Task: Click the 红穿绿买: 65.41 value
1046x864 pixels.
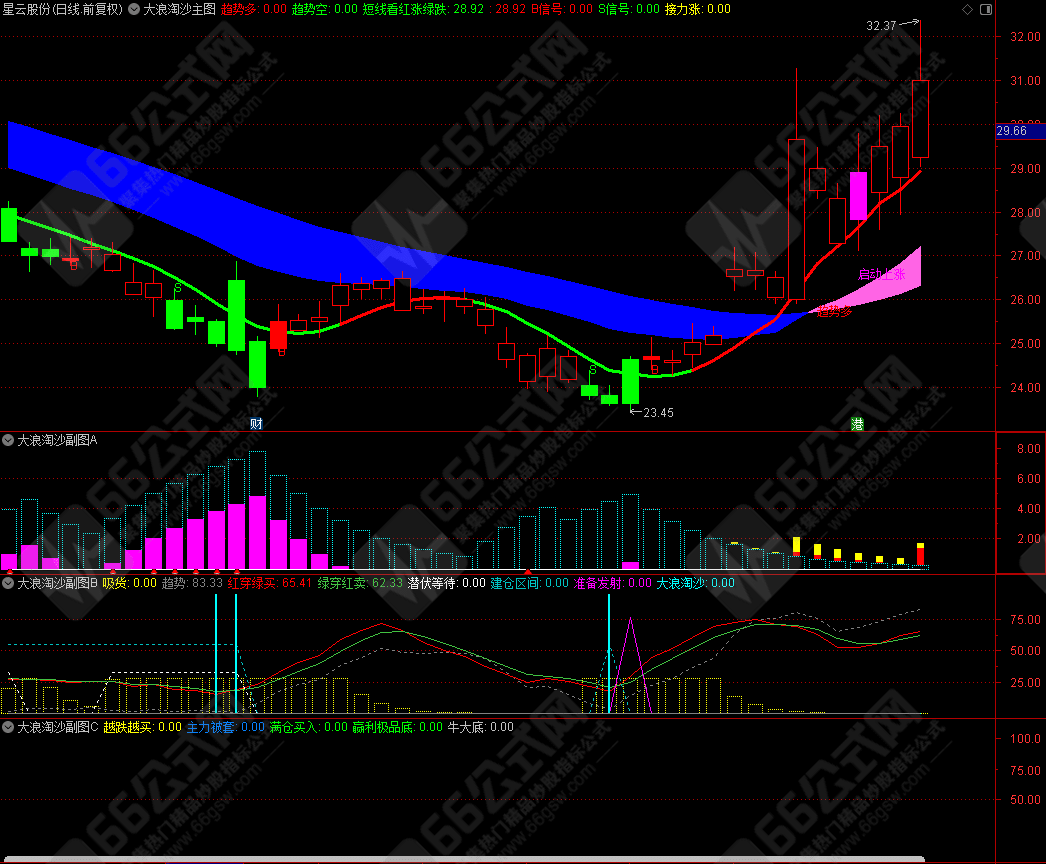Action: (x=270, y=583)
